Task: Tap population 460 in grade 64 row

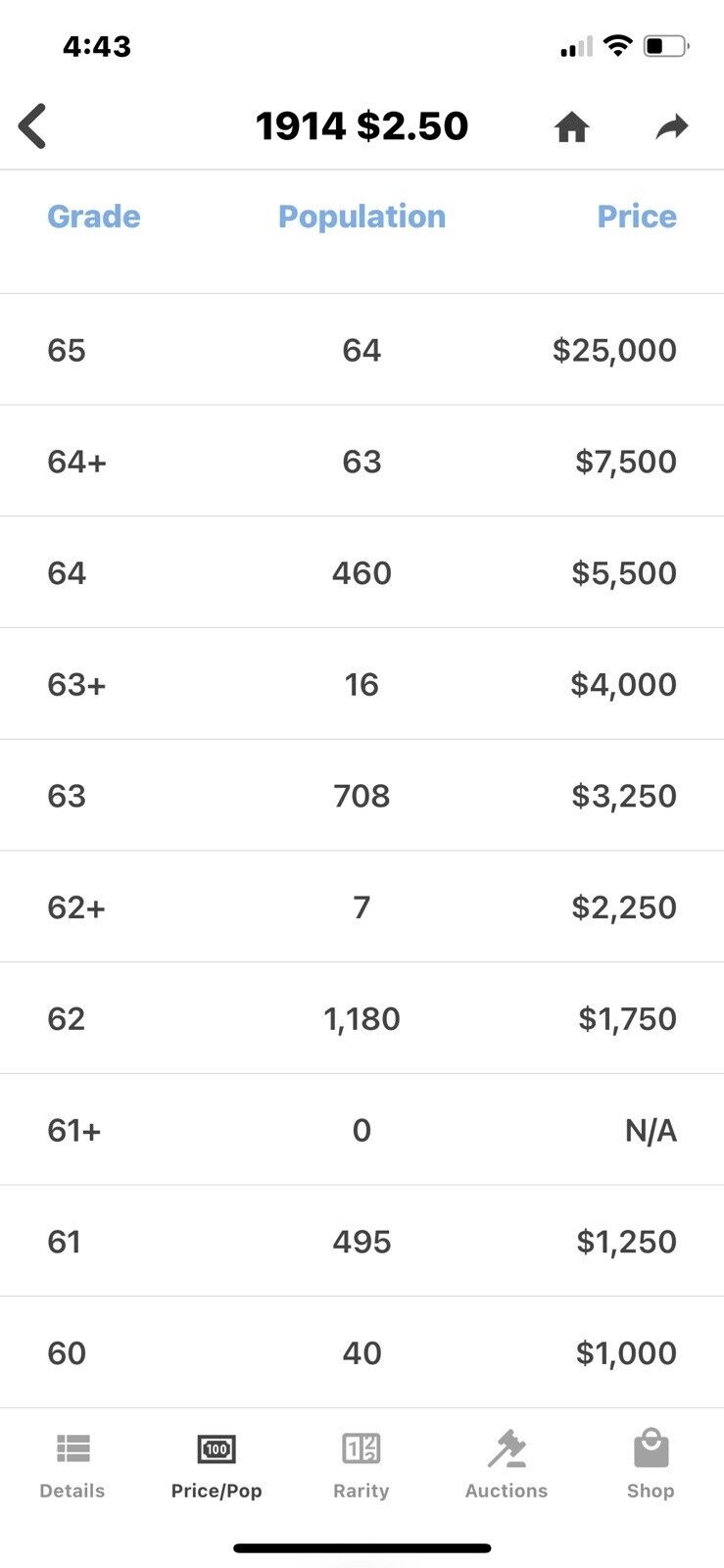Action: point(362,573)
